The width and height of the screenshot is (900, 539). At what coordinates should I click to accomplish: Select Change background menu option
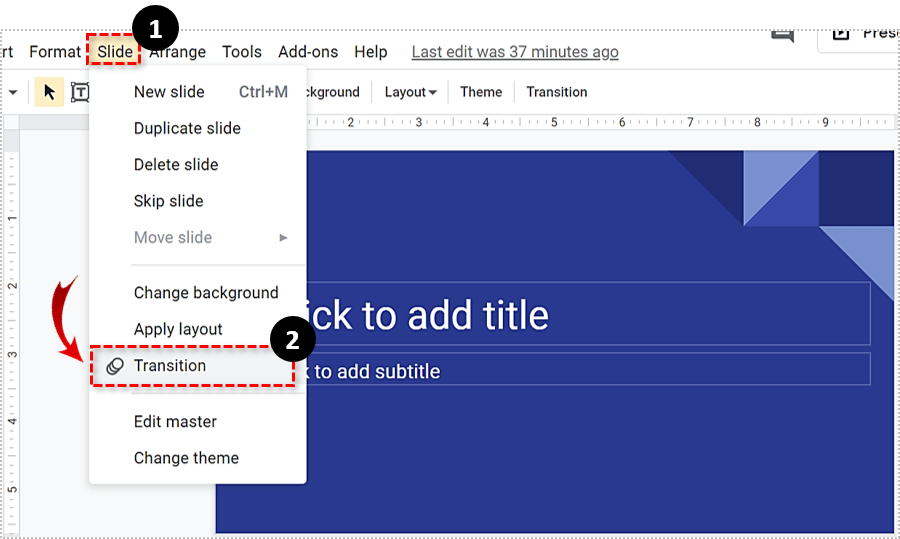coord(206,293)
